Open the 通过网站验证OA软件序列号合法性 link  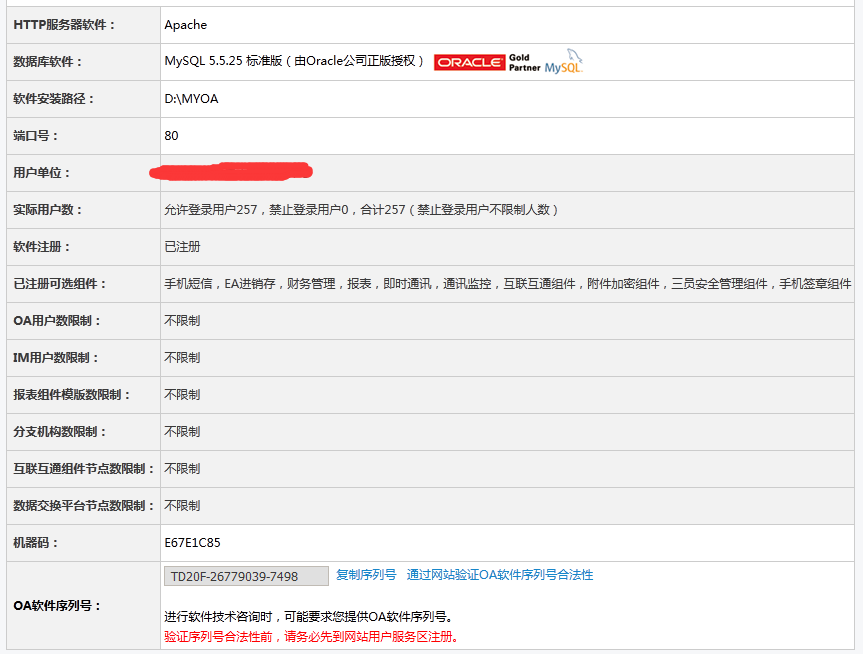click(499, 575)
